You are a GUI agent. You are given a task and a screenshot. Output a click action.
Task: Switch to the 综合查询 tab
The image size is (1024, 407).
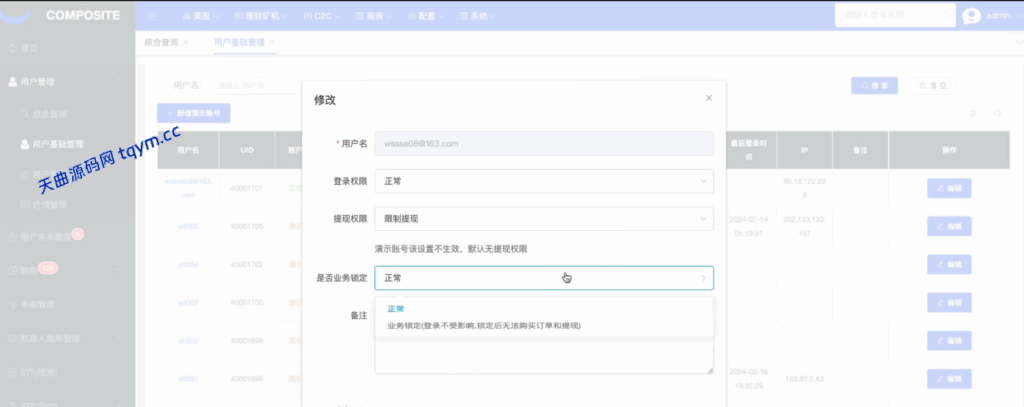coord(161,42)
